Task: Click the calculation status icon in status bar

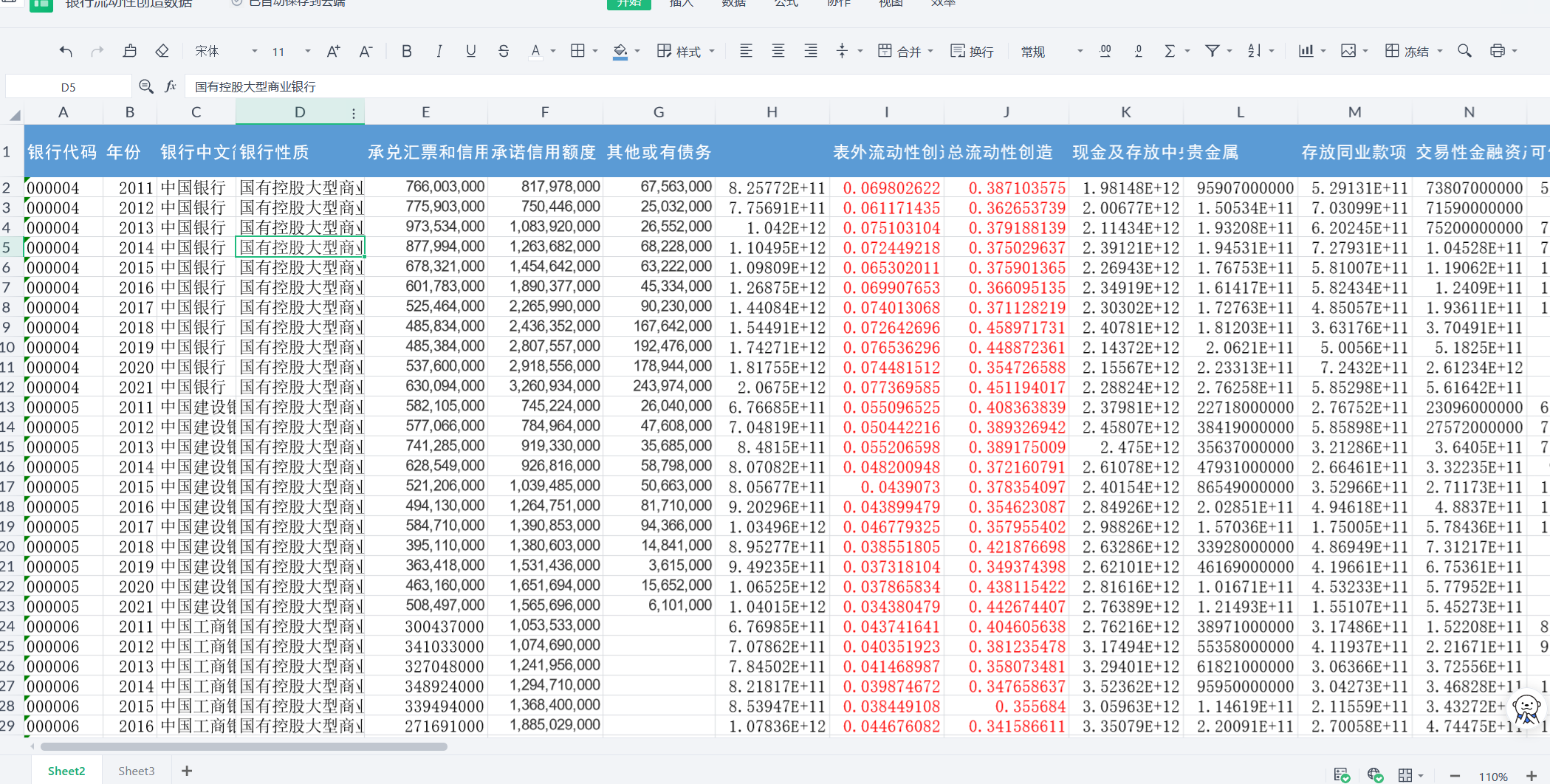Action: coord(1342,775)
